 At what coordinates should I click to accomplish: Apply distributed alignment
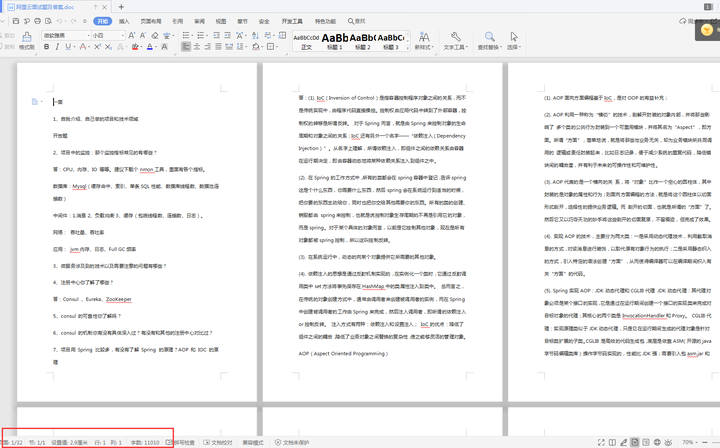(x=229, y=47)
